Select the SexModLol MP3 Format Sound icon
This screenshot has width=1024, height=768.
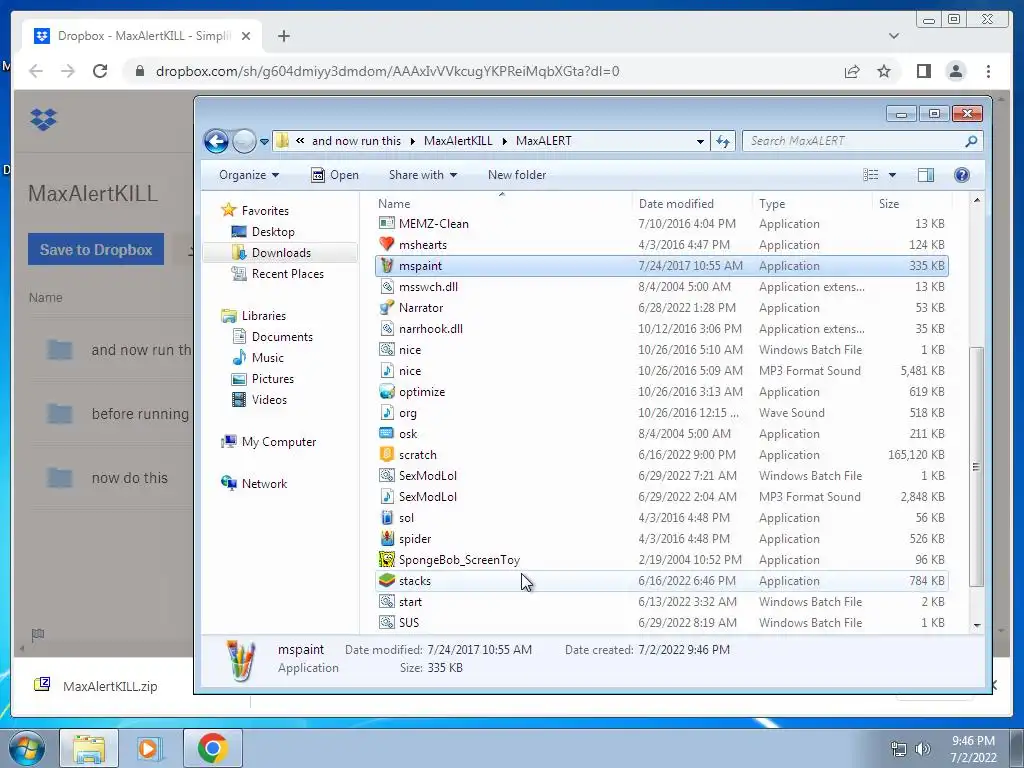click(387, 497)
